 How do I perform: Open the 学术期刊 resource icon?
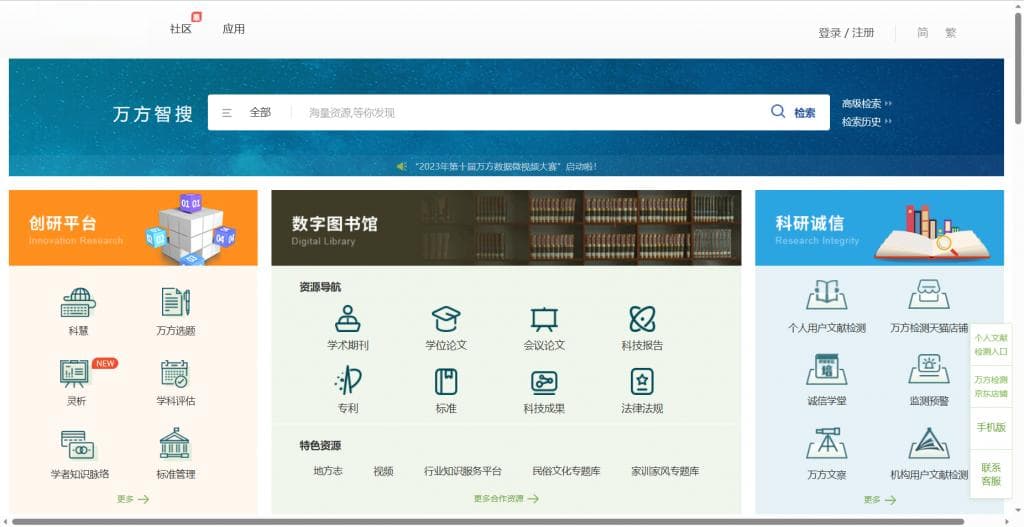(347, 319)
